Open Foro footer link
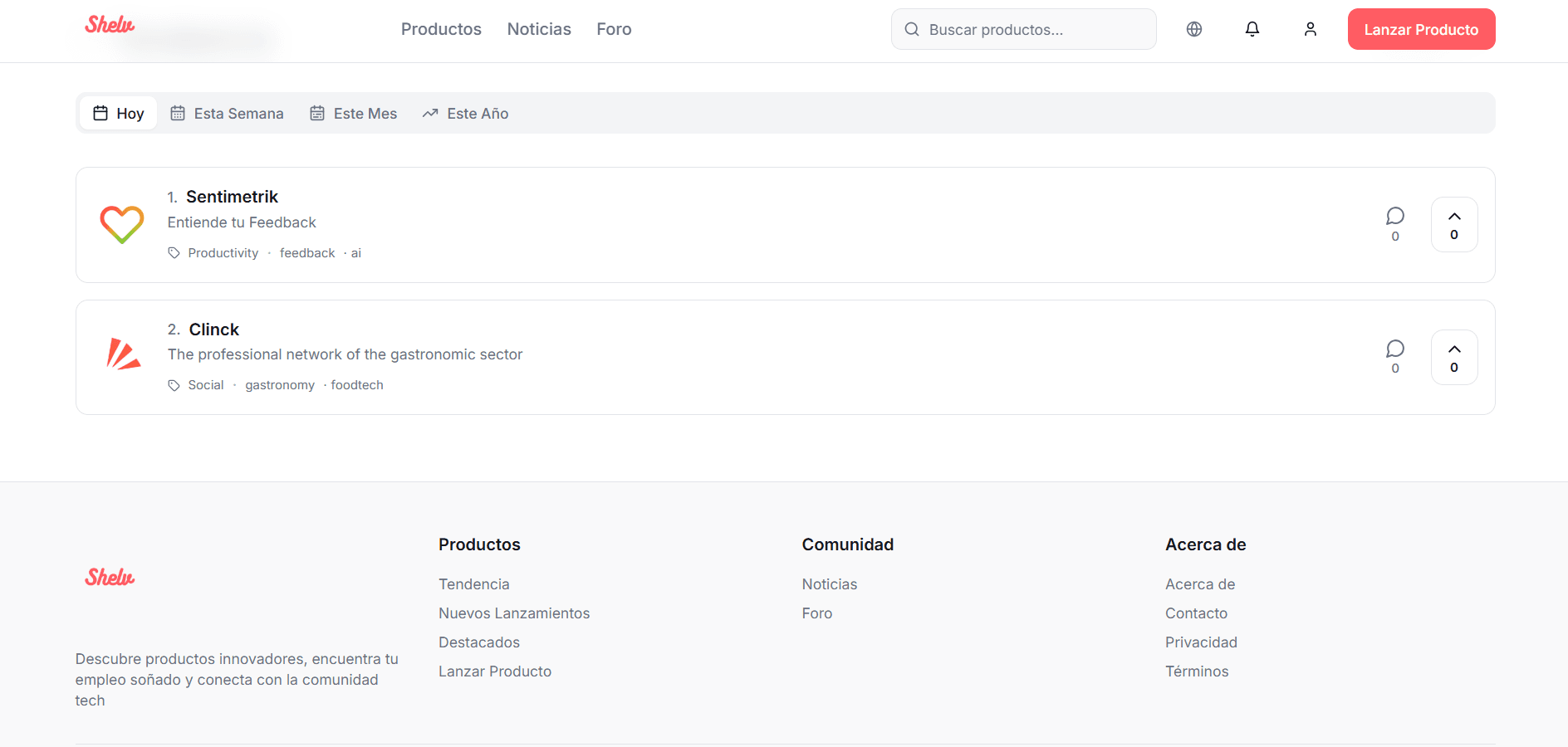The height and width of the screenshot is (747, 1568). pyautogui.click(x=817, y=613)
